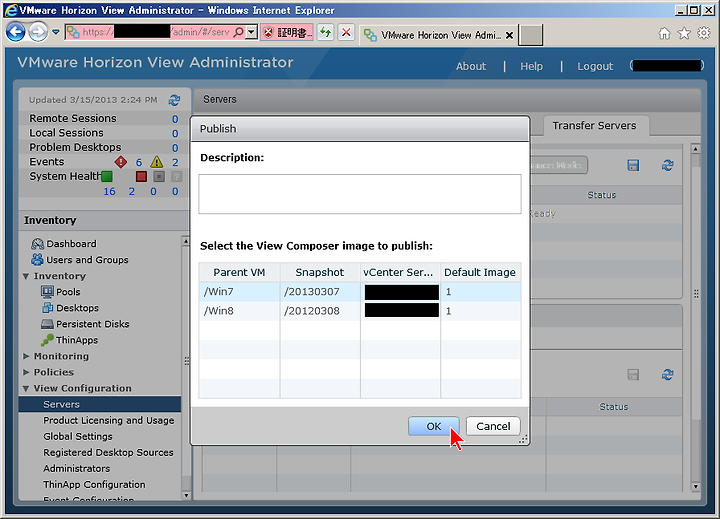Open the Internet Explorer Tools gear
This screenshot has width=720, height=519.
pyautogui.click(x=703, y=33)
